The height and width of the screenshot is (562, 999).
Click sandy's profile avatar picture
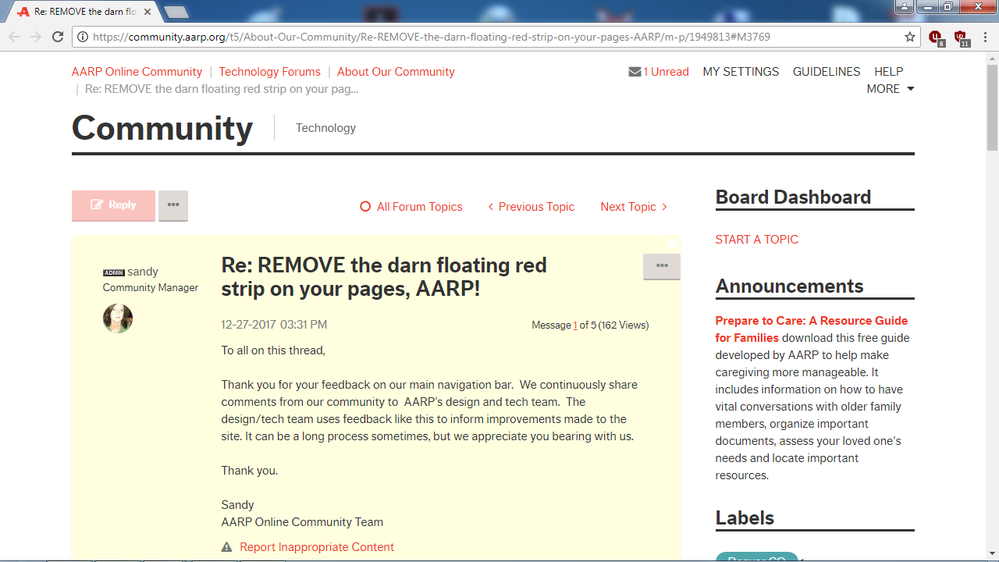coord(118,318)
